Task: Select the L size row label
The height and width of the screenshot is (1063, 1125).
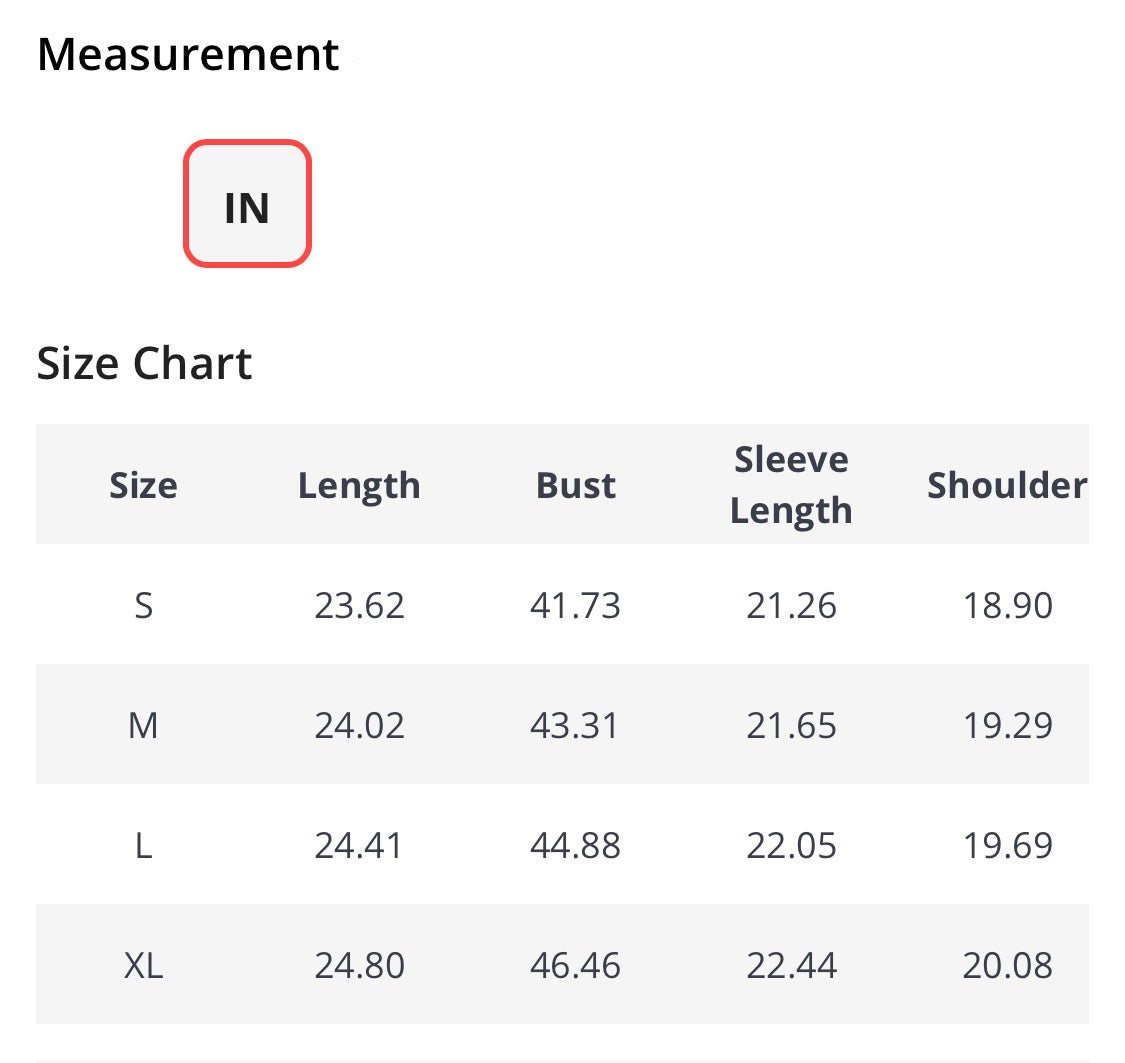Action: (143, 845)
